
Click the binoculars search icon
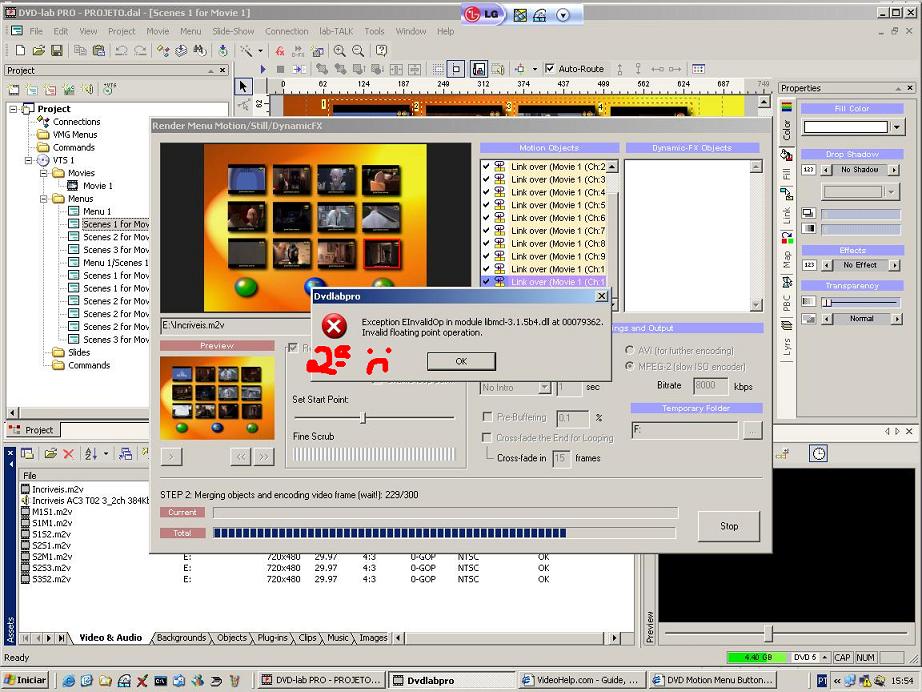click(200, 51)
